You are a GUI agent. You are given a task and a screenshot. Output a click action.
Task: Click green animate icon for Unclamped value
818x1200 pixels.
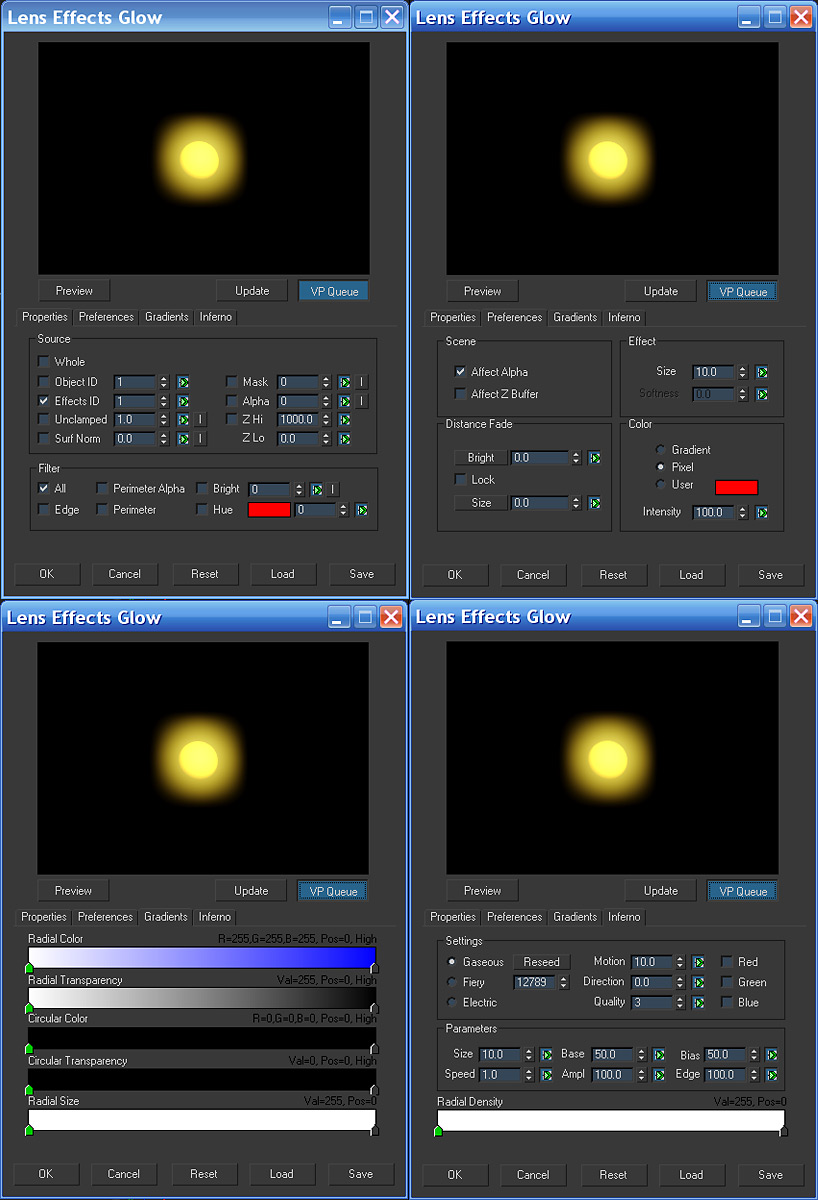pos(183,420)
